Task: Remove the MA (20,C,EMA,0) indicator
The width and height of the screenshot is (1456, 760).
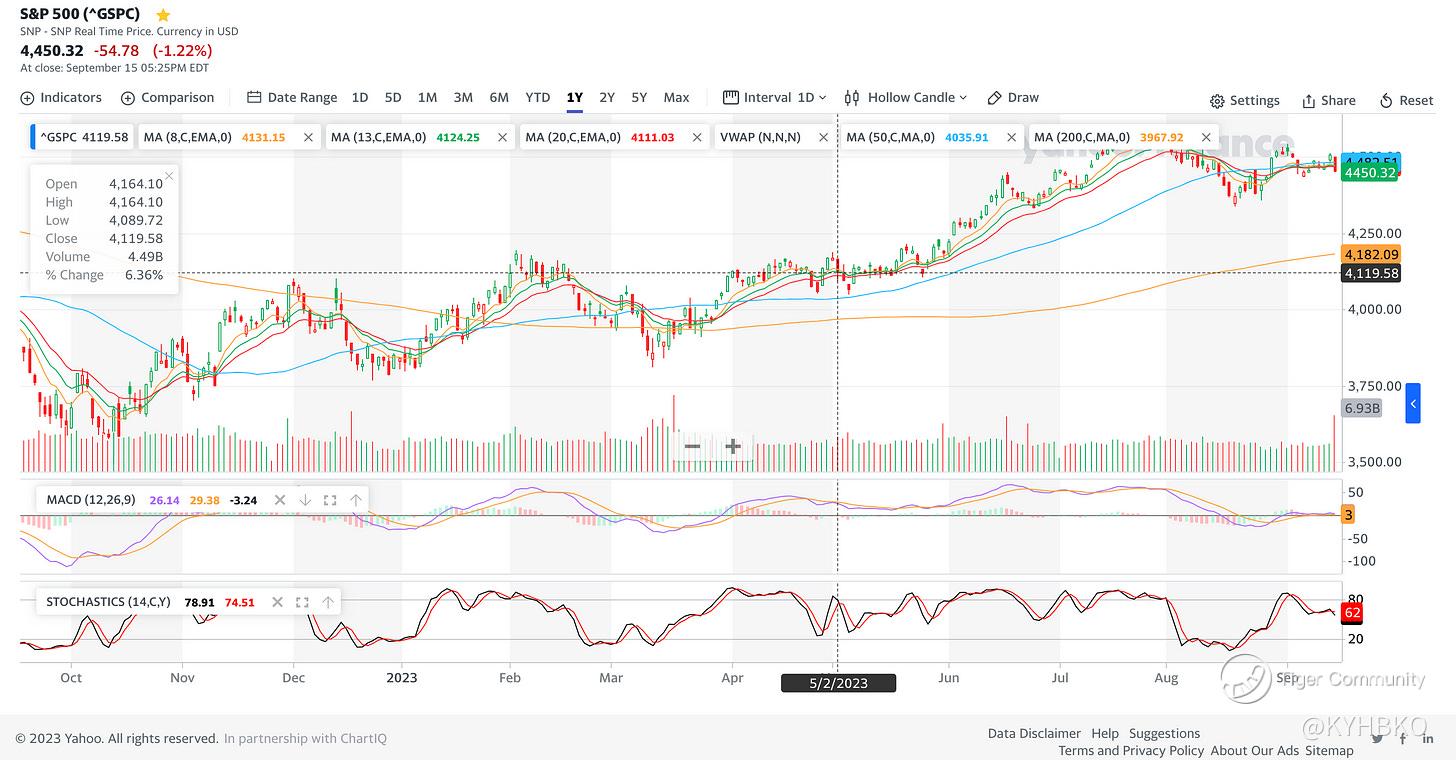Action: tap(697, 137)
